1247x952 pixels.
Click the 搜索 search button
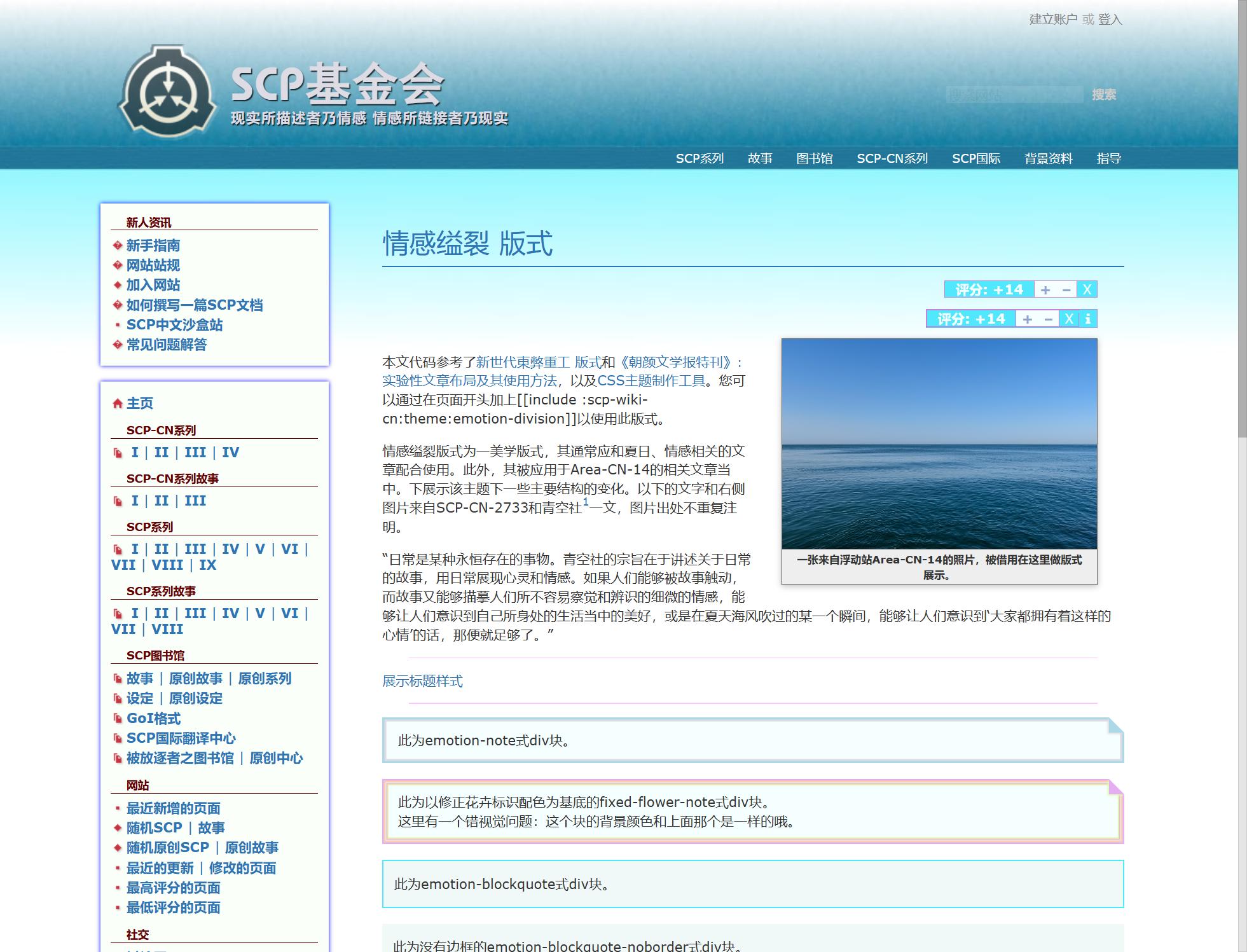pos(1104,95)
